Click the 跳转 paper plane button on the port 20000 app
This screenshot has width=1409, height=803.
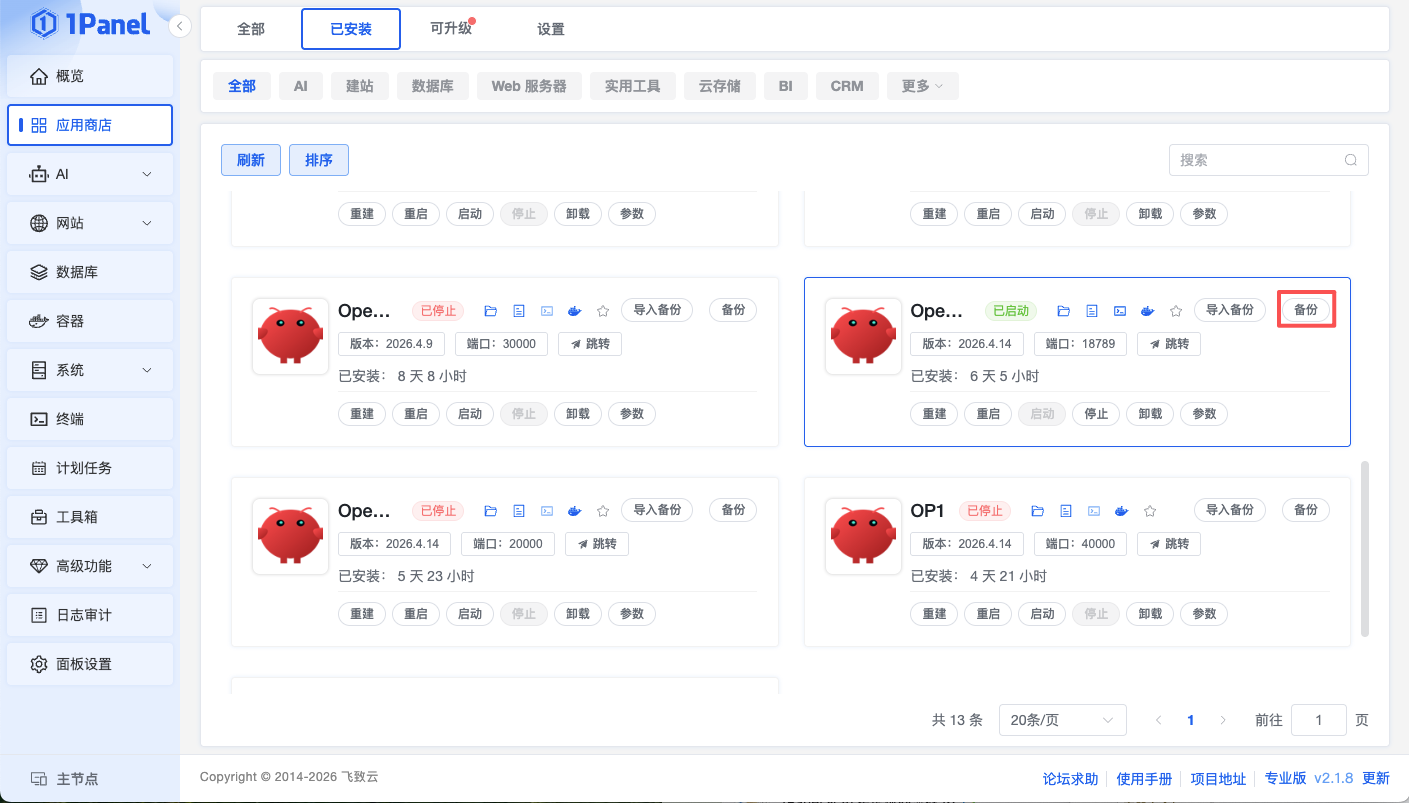point(597,544)
